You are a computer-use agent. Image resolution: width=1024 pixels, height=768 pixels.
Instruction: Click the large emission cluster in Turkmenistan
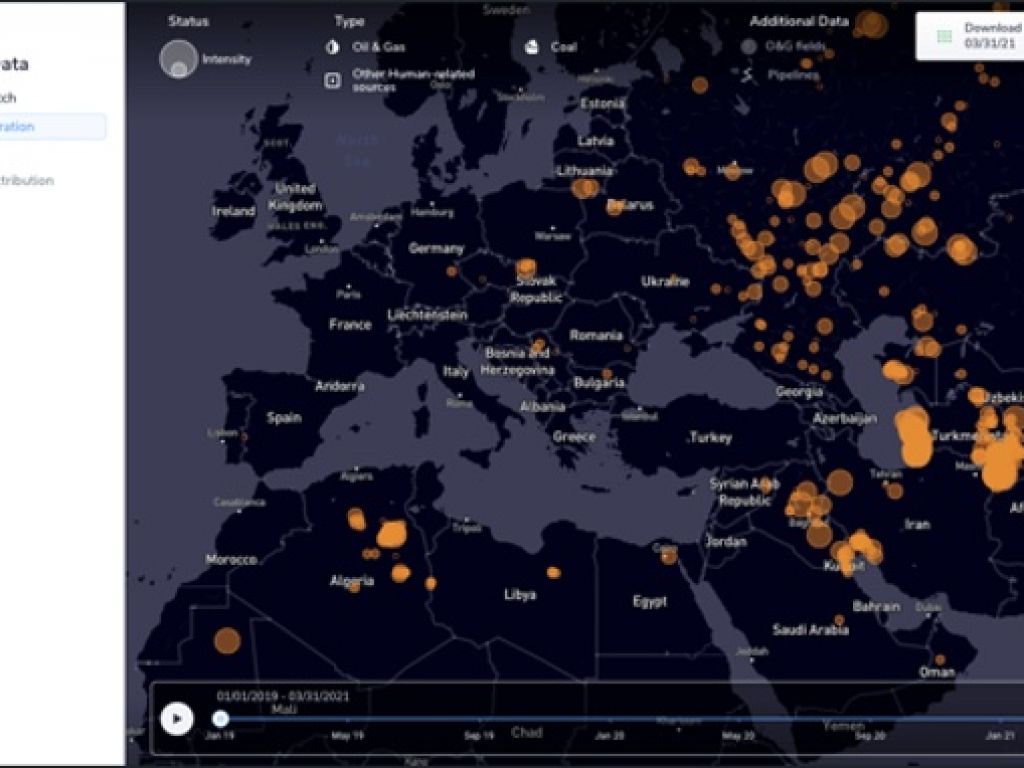click(913, 437)
